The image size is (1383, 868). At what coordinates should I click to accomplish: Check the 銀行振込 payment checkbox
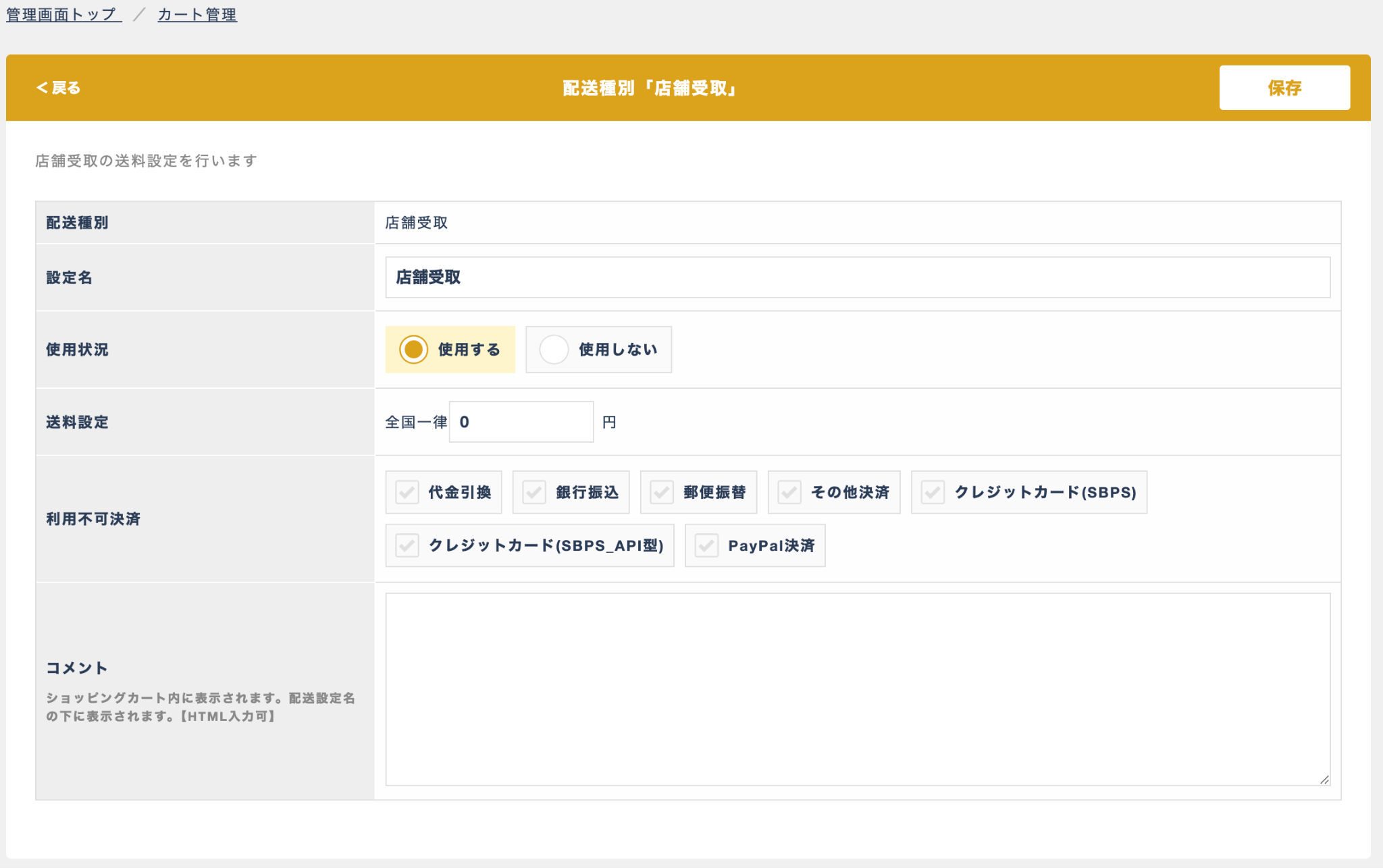tap(534, 492)
